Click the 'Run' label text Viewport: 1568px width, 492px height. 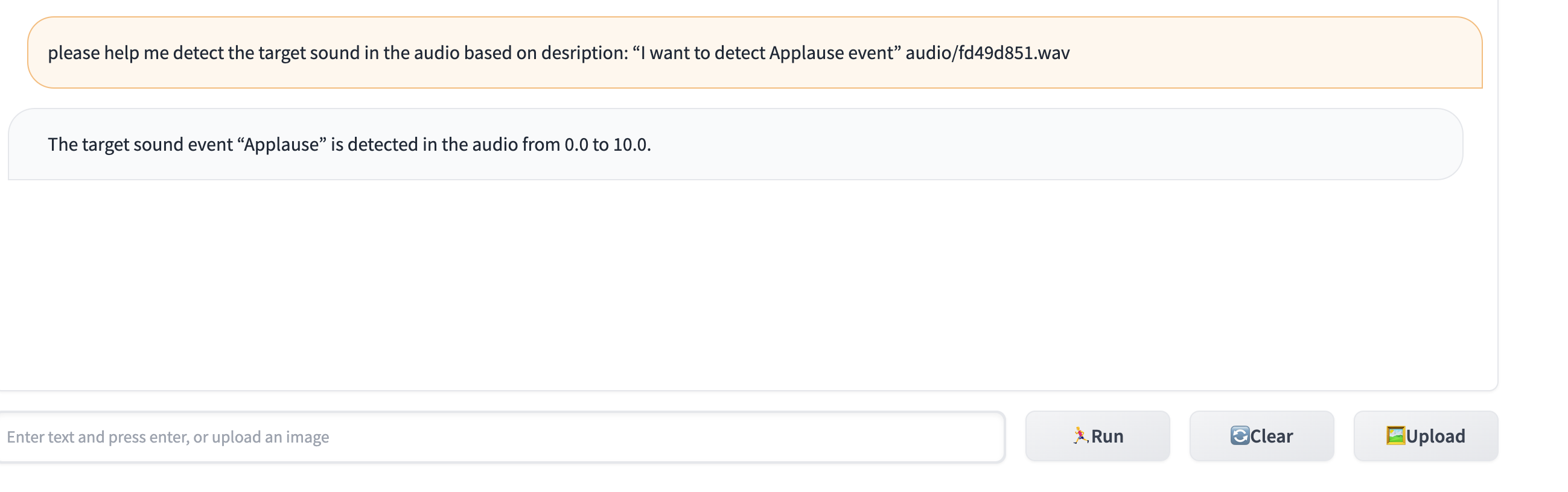(1107, 436)
